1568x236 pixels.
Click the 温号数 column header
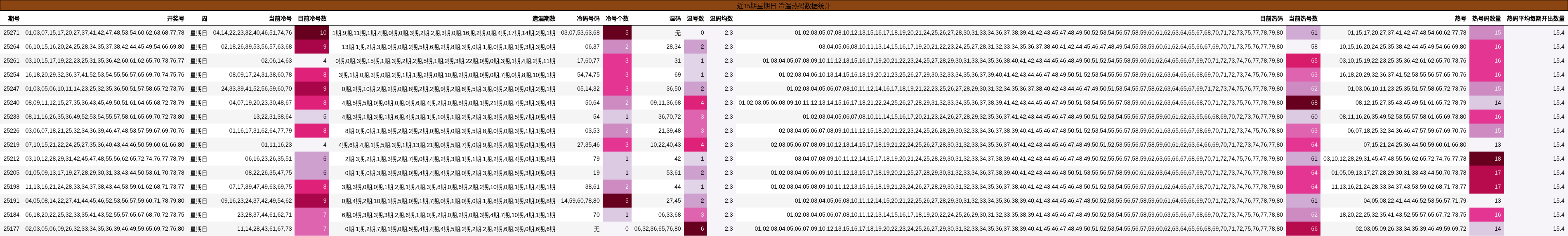pos(695,19)
